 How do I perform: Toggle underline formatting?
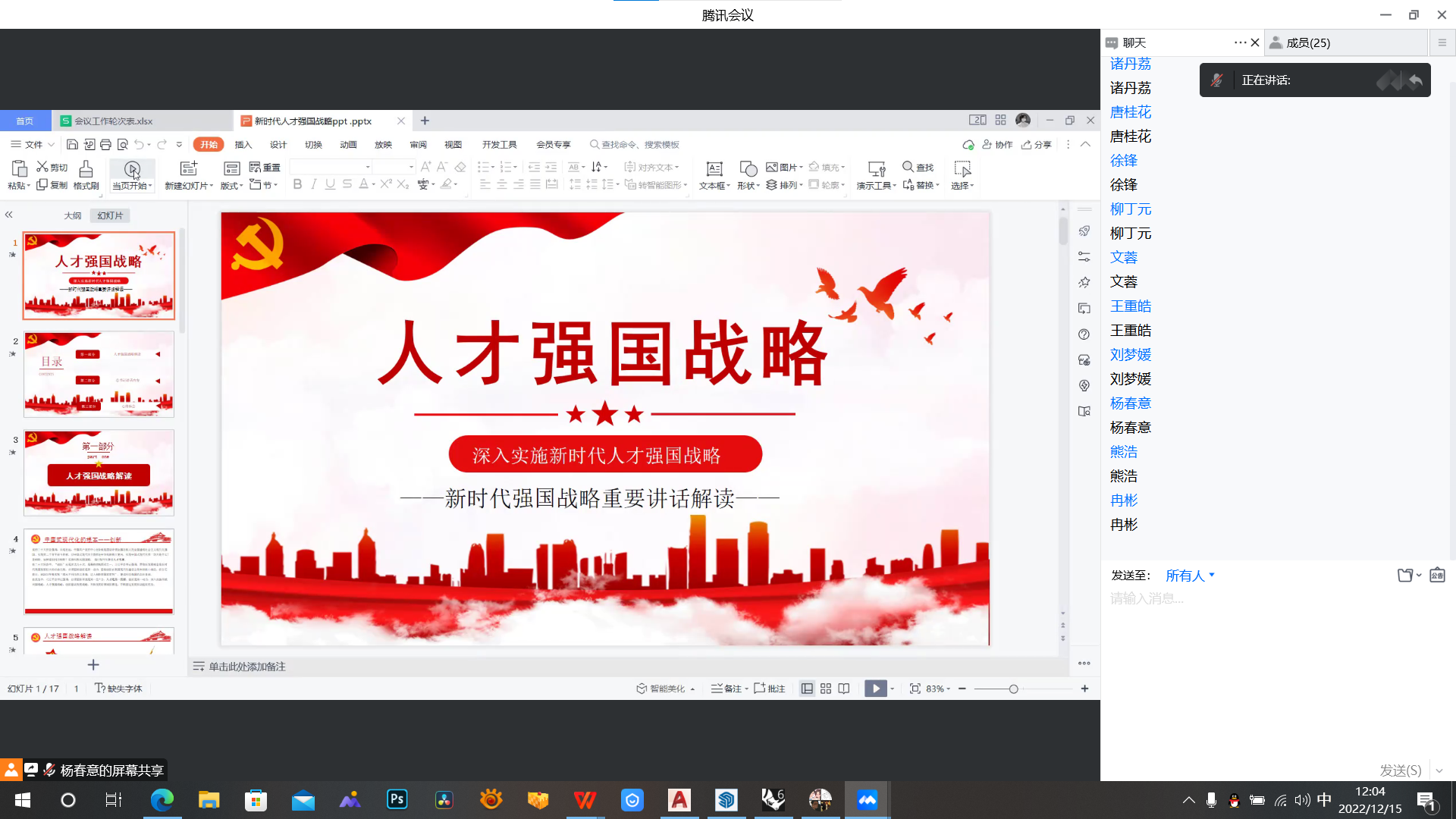[x=330, y=184]
